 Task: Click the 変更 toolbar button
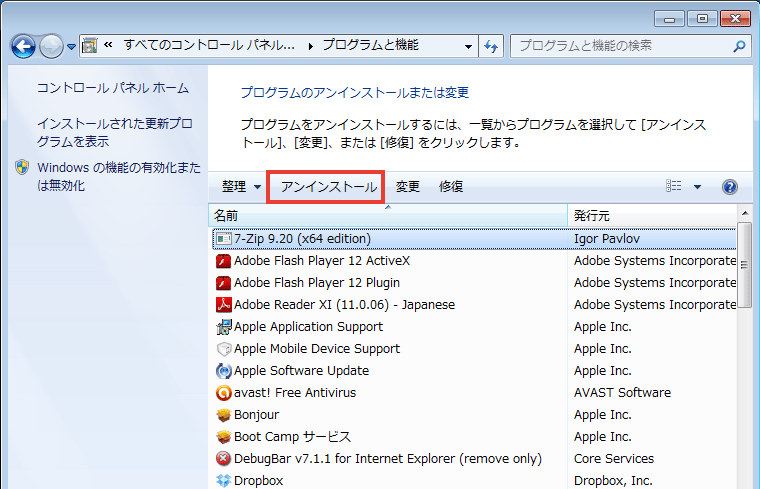(x=408, y=187)
